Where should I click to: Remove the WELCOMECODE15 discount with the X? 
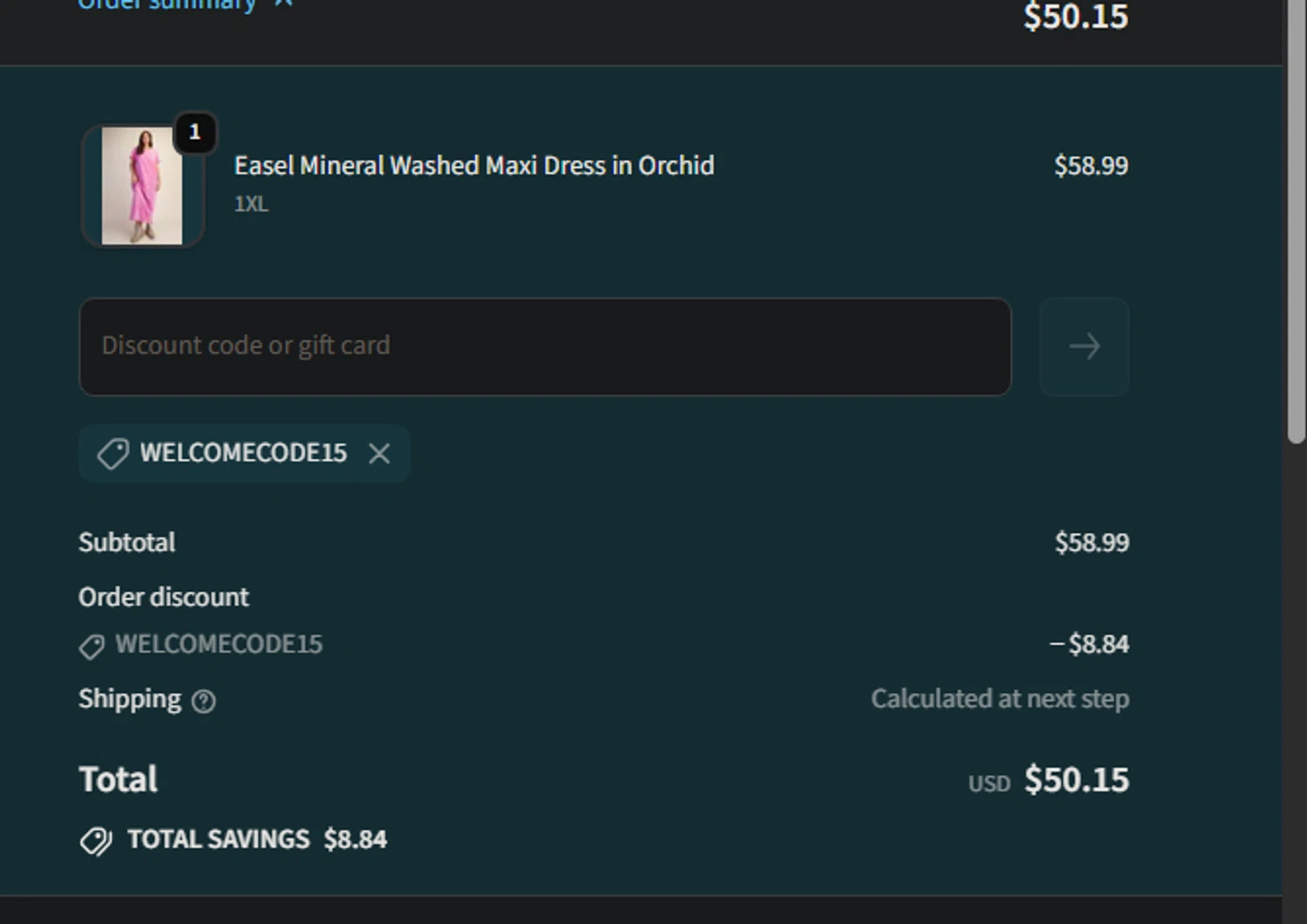pyautogui.click(x=379, y=454)
